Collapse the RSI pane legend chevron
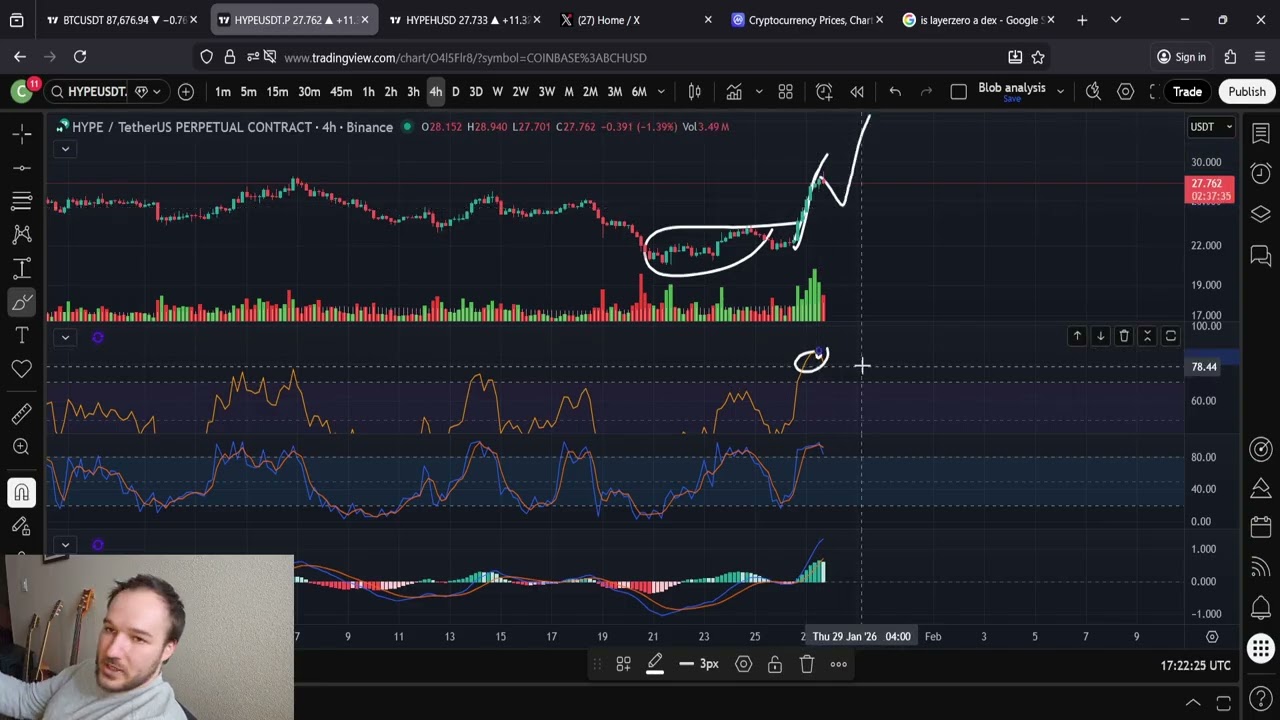This screenshot has width=1280, height=720. 65,337
